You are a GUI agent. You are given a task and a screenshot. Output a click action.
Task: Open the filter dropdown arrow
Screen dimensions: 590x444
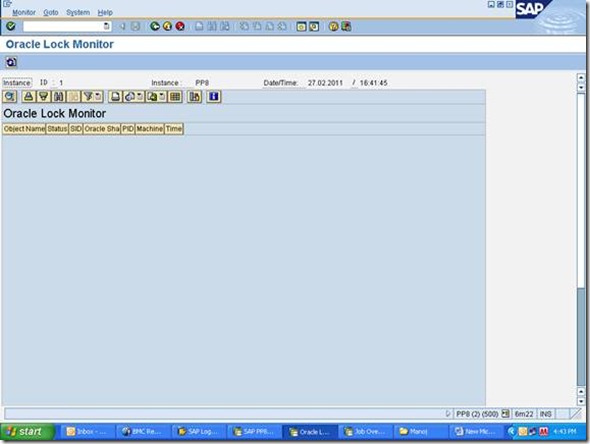[x=99, y=97]
